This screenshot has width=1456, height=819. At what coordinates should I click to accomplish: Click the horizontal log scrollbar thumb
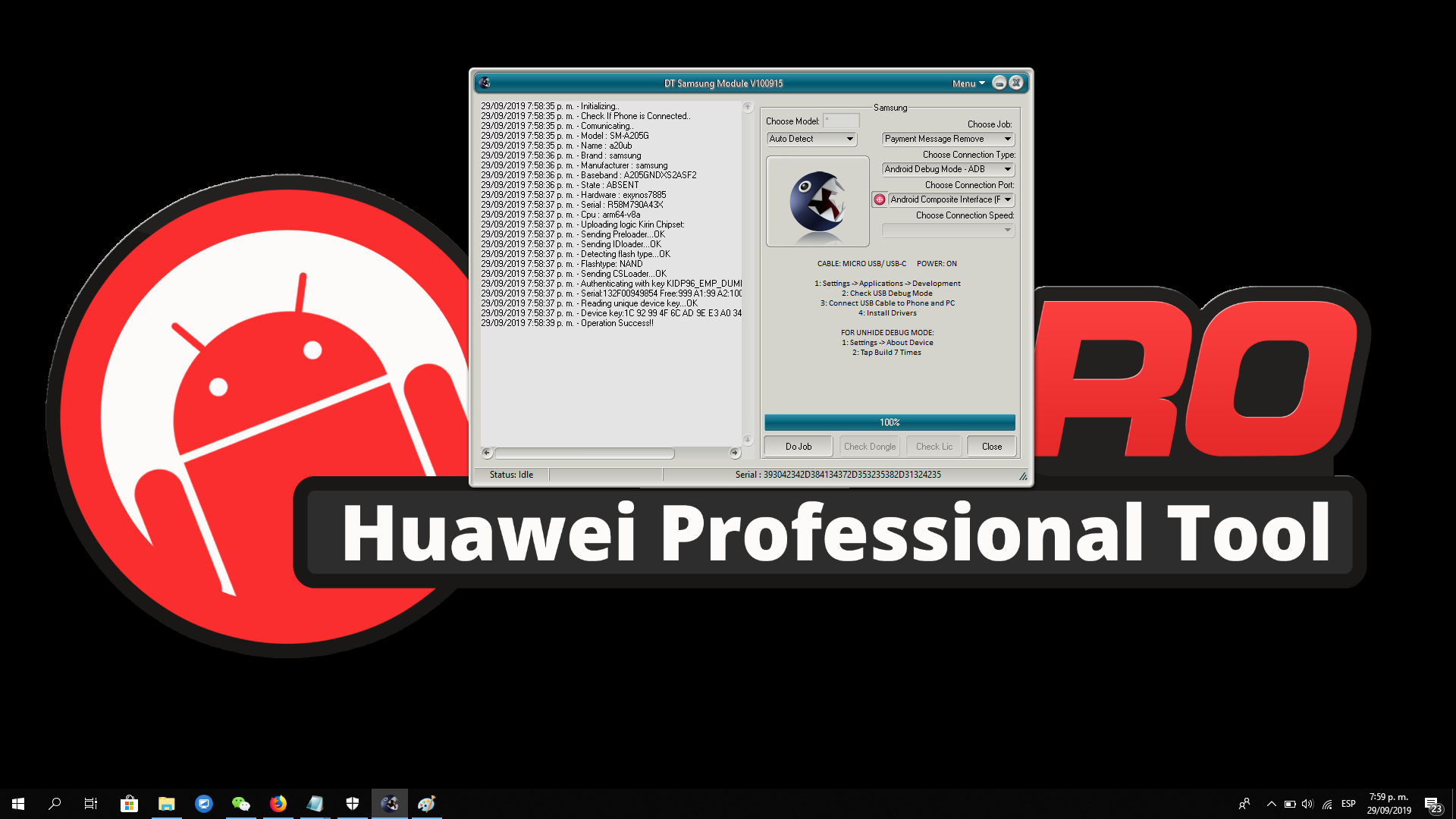(585, 453)
